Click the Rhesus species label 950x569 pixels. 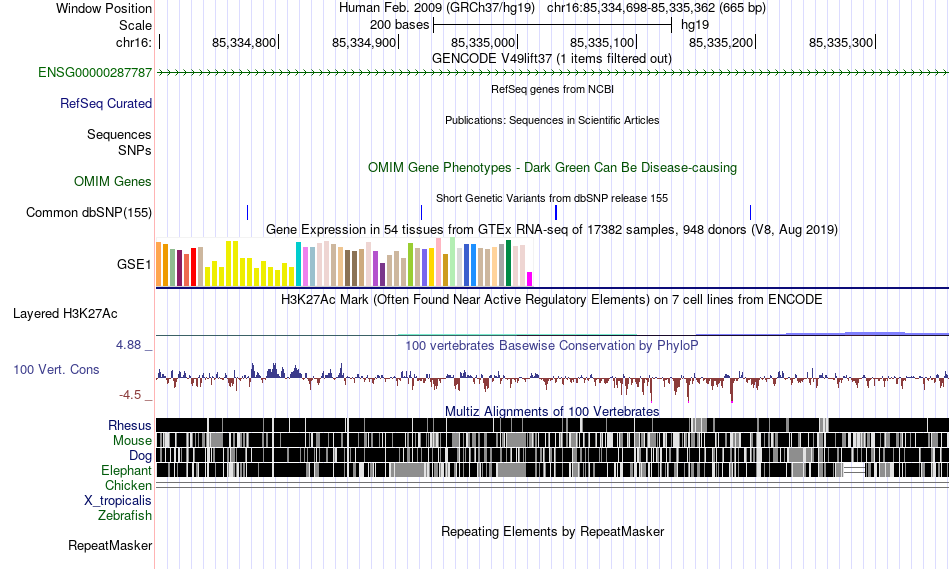coord(130,425)
